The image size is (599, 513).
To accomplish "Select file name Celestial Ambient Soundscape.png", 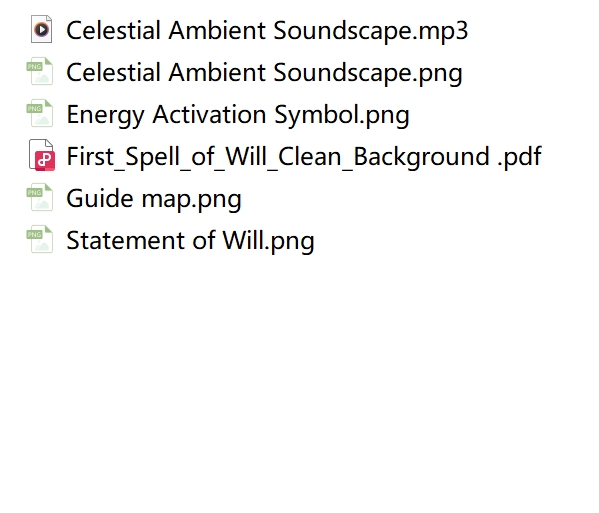I will (264, 73).
